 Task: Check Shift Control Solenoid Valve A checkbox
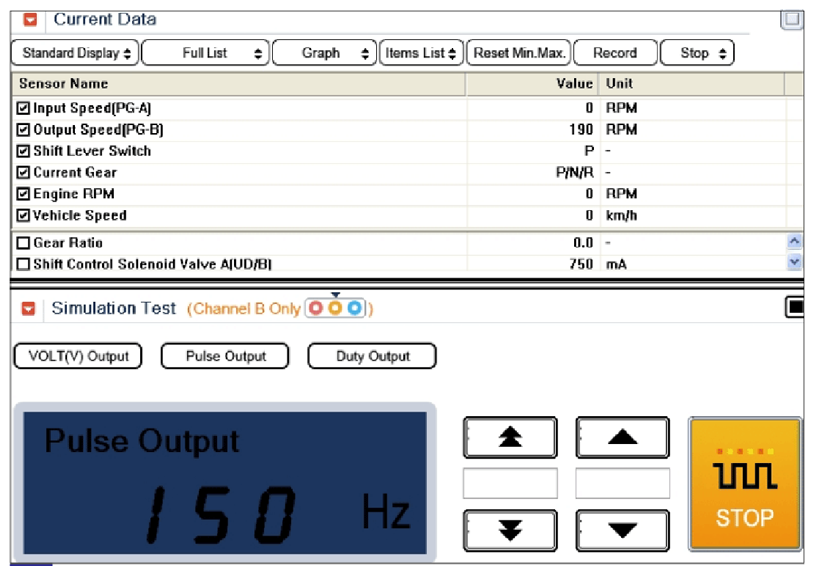(x=23, y=264)
